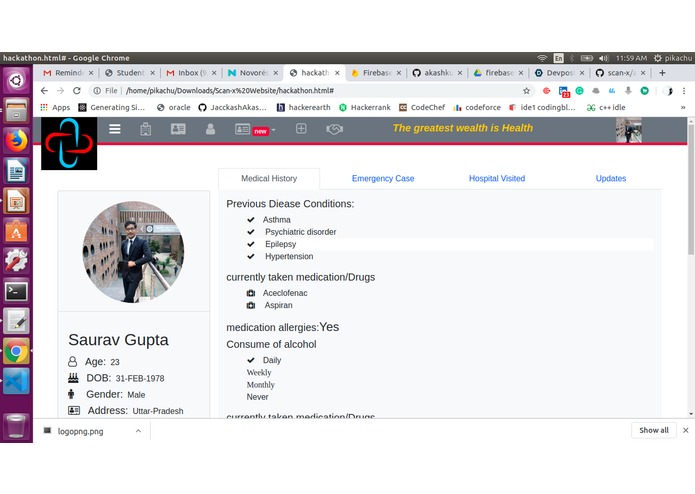Launch Firefox from Ubuntu dock

click(x=16, y=140)
